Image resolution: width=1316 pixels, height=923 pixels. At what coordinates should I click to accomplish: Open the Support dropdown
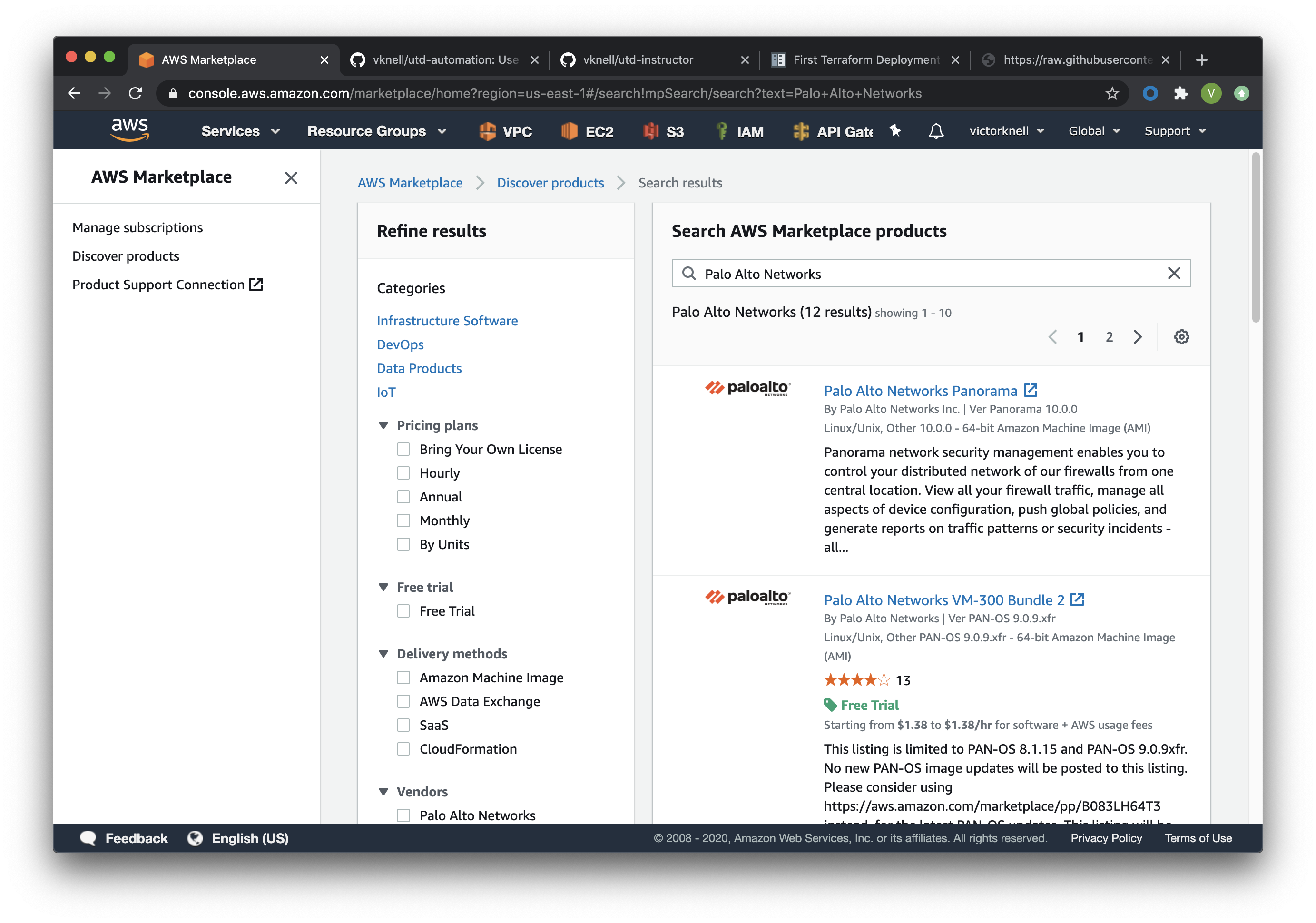pyautogui.click(x=1175, y=131)
